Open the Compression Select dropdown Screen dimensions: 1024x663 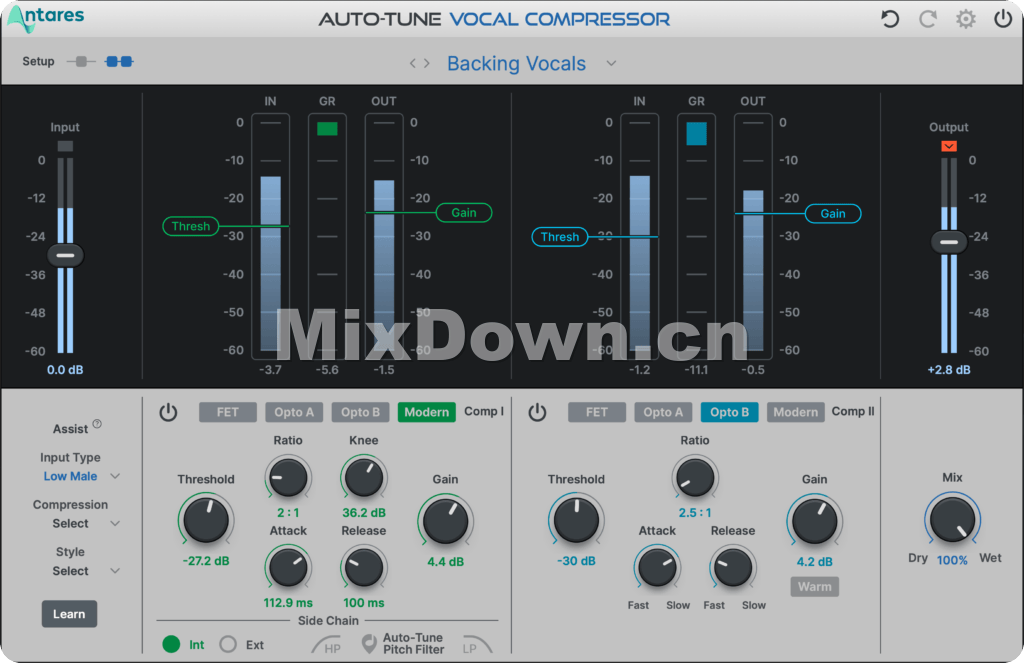coord(115,524)
